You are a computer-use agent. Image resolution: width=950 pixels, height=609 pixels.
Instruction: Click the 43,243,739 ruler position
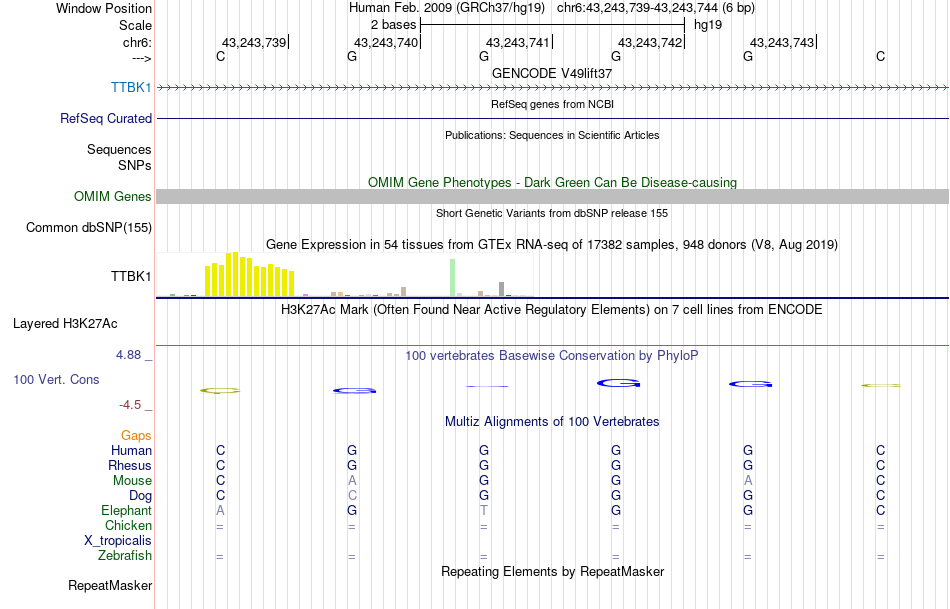(x=254, y=42)
